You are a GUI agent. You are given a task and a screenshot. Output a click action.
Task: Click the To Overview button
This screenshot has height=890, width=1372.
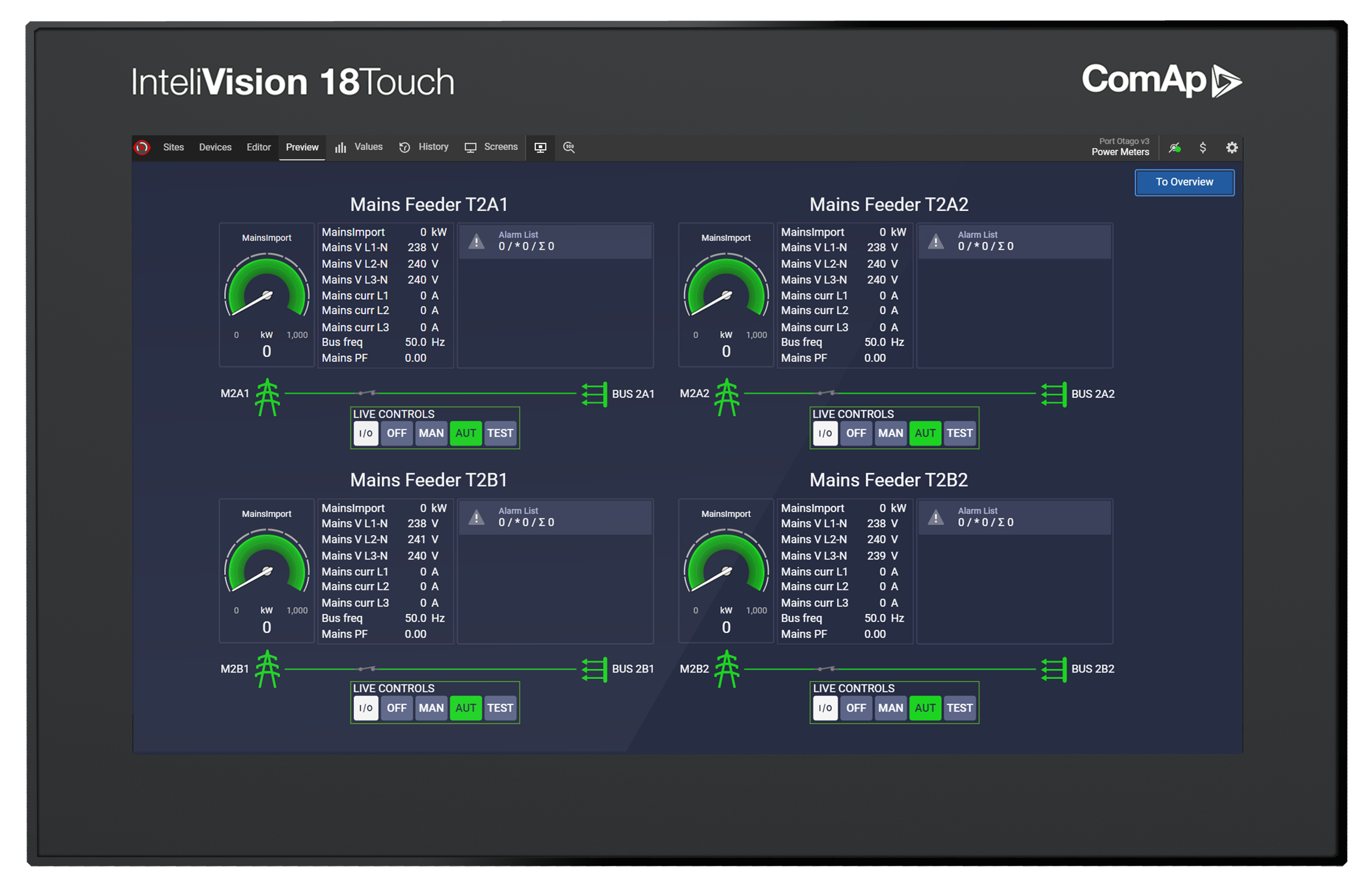1184,182
